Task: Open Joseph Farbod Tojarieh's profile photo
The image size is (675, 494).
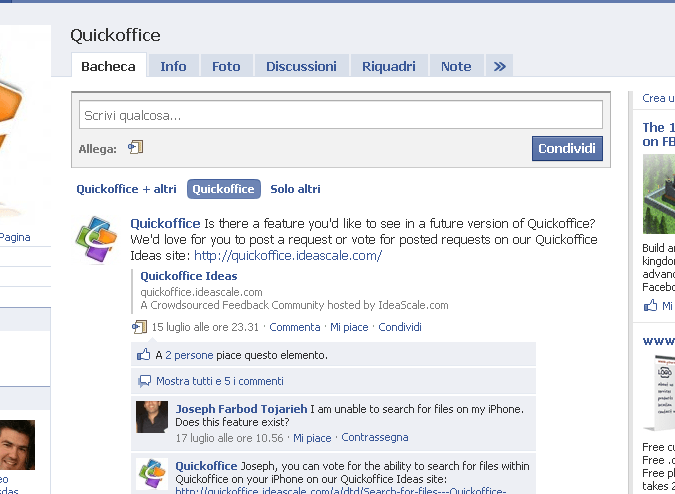Action: coord(152,417)
